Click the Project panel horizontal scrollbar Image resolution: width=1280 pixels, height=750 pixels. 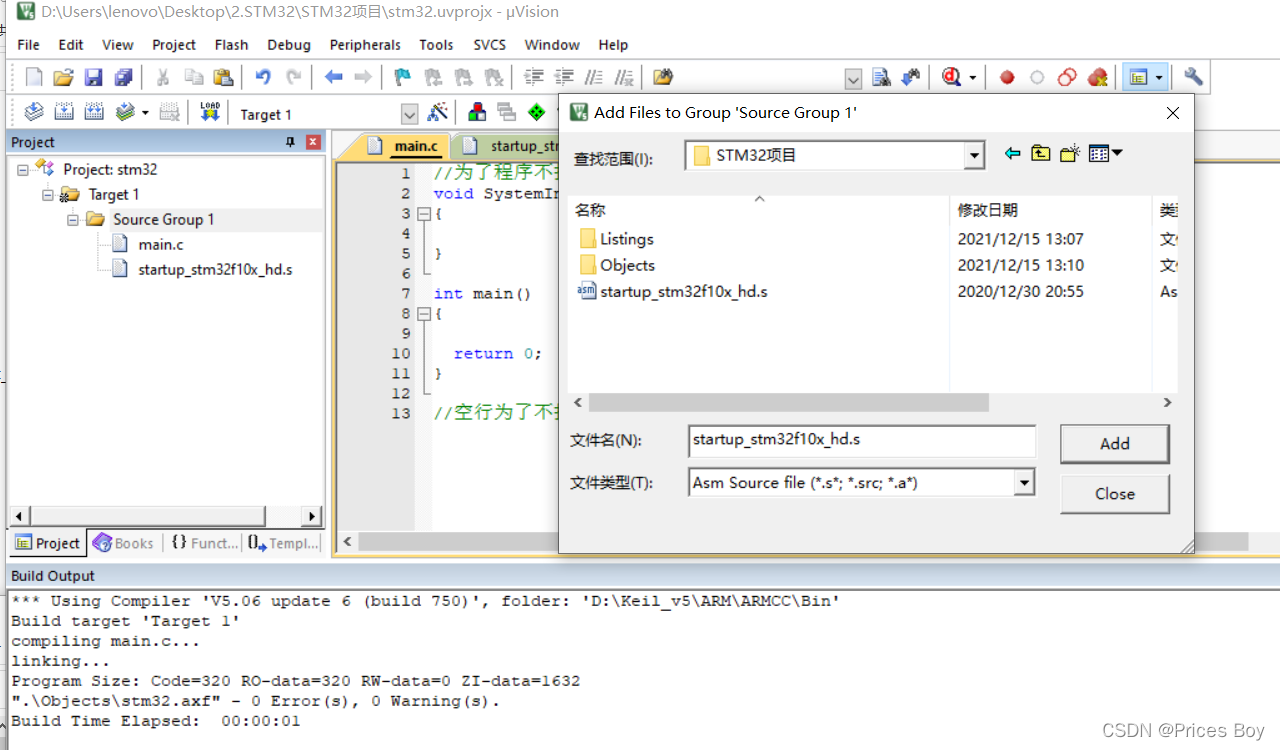(146, 516)
